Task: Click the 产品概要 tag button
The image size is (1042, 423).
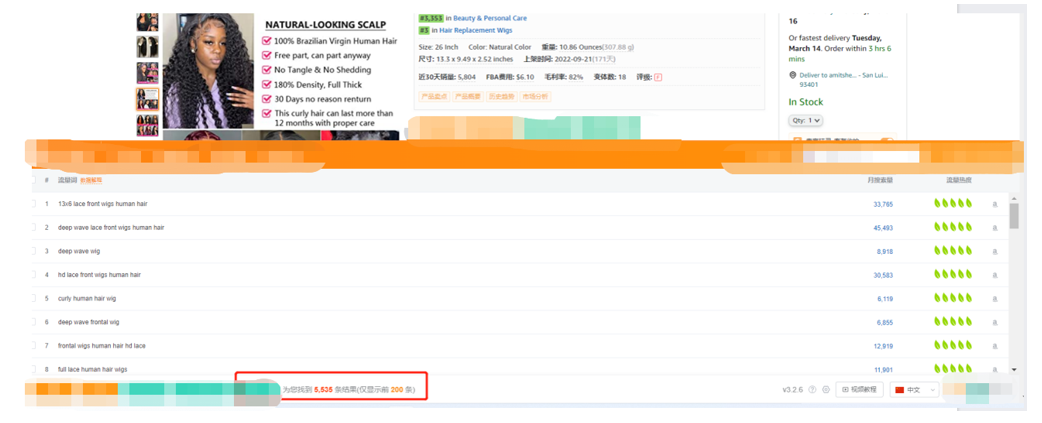Action: click(x=468, y=97)
